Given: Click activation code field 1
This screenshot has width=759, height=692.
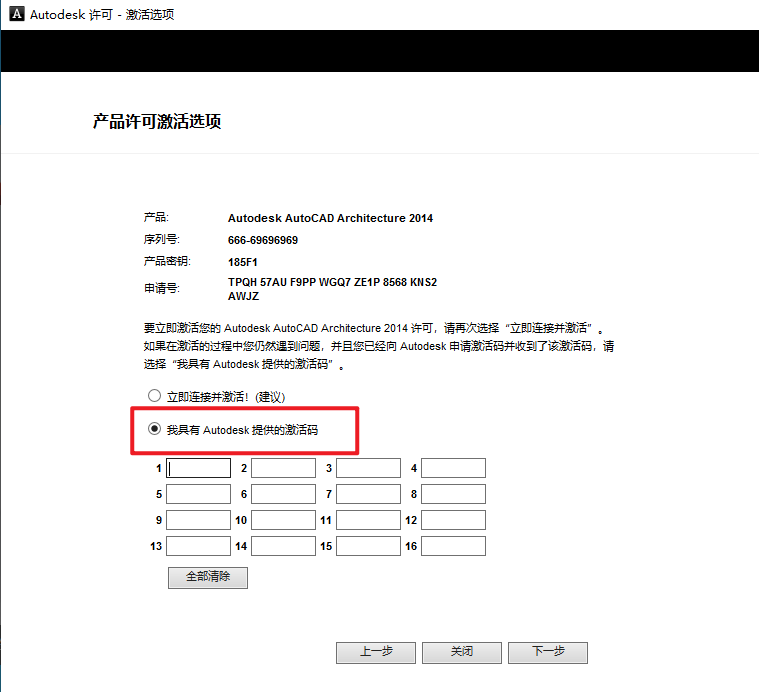Looking at the screenshot, I should (x=198, y=468).
